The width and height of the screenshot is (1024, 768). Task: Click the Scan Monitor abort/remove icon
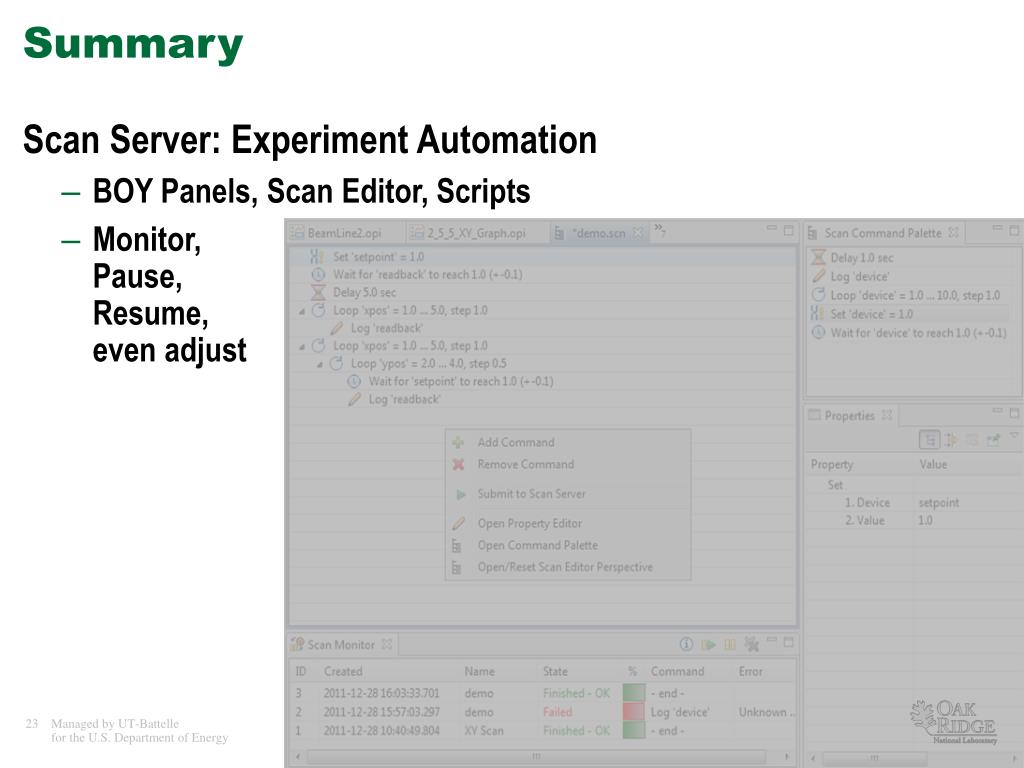[x=752, y=645]
